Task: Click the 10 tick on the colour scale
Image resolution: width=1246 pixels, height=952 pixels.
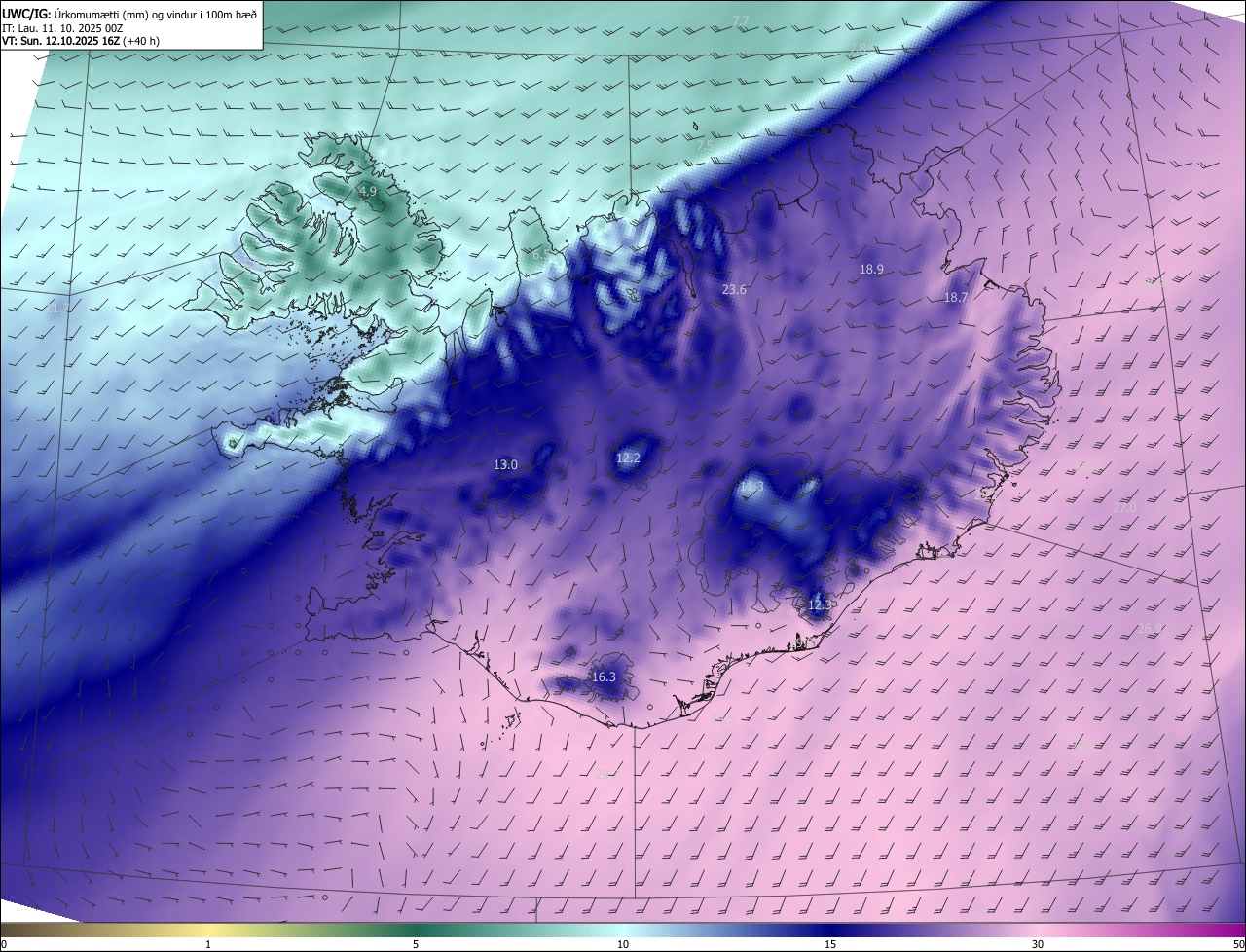Action: point(623,944)
